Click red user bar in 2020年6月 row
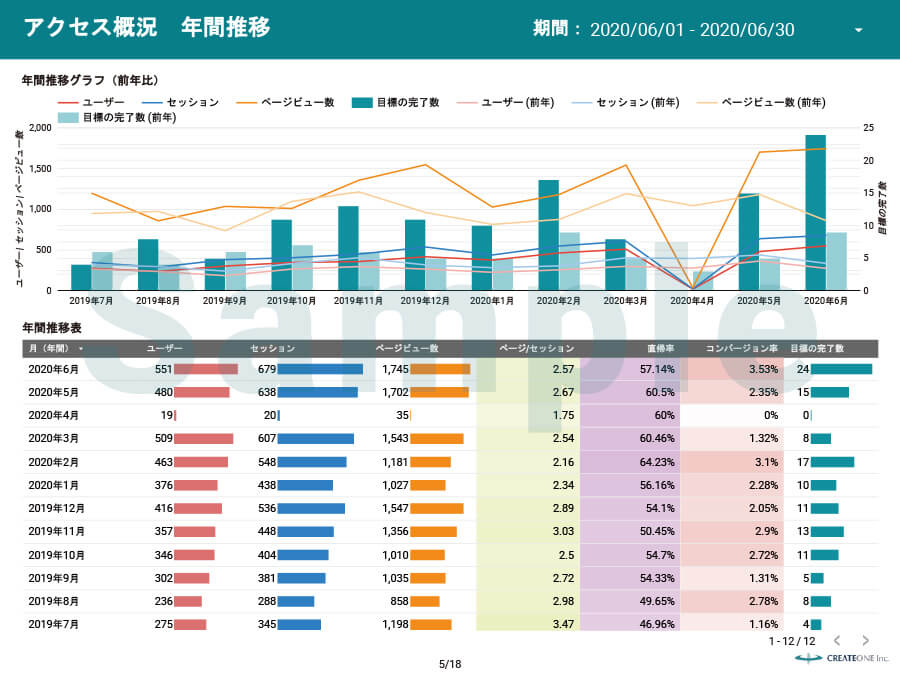Viewport: 900px width, 675px height. click(x=206, y=369)
